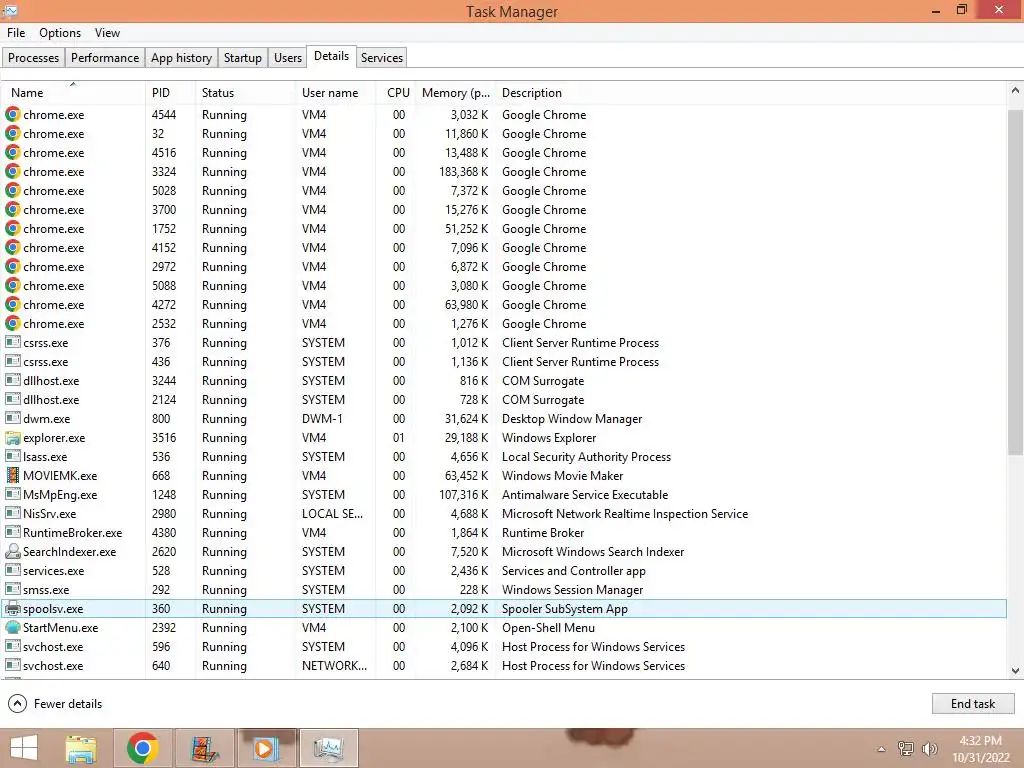Sort by the Status column header
This screenshot has width=1024, height=768.
(245, 93)
